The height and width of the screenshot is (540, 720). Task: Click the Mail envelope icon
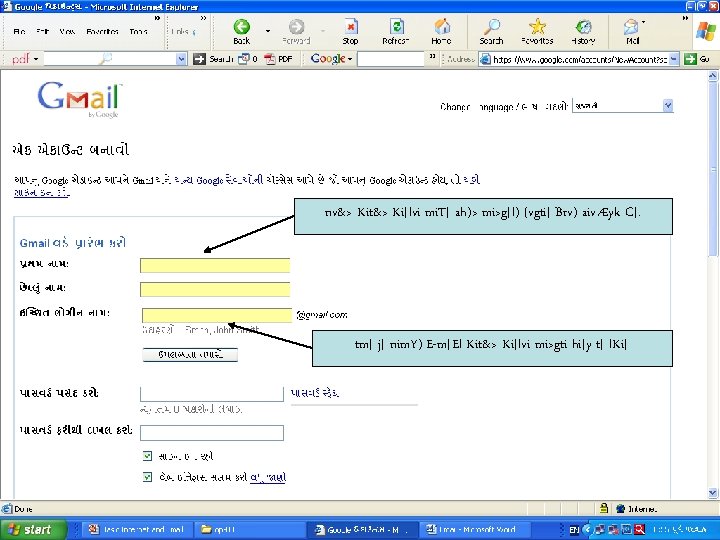tap(631, 28)
